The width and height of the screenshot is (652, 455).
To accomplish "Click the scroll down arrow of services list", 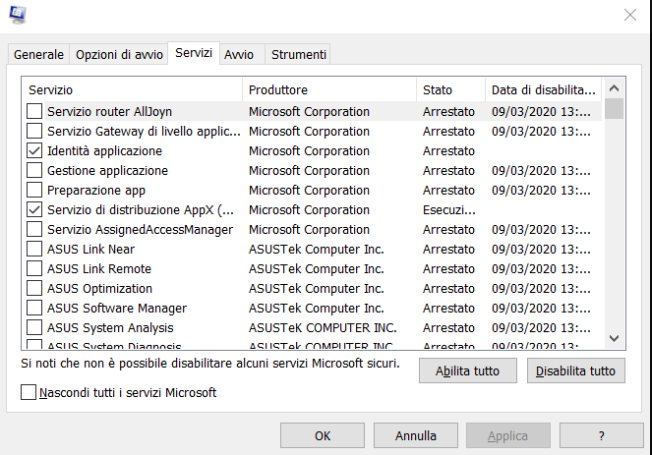I will pos(614,338).
